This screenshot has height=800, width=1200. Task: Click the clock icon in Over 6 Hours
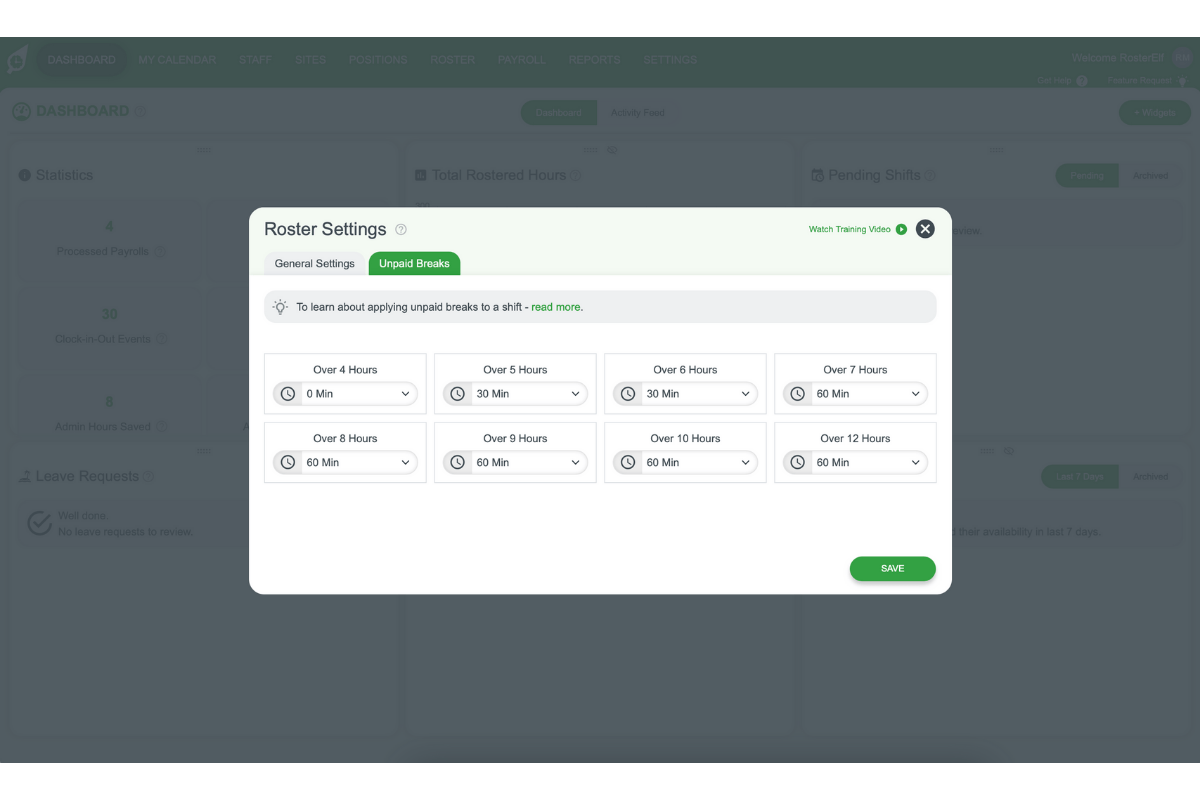point(628,394)
